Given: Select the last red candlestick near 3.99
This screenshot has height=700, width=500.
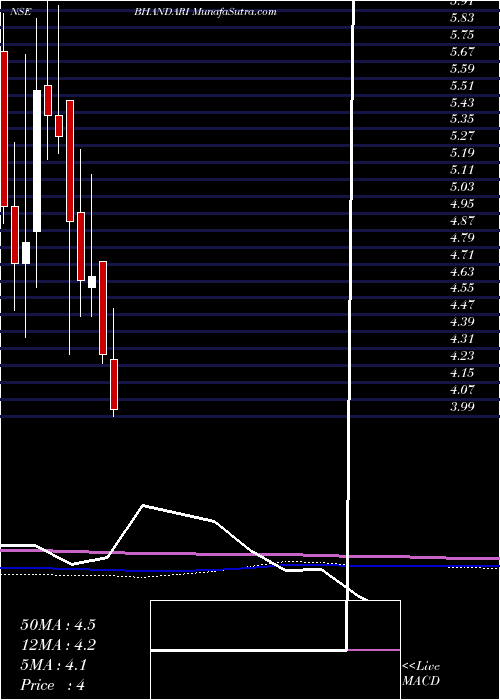Looking at the screenshot, I should coord(114,384).
